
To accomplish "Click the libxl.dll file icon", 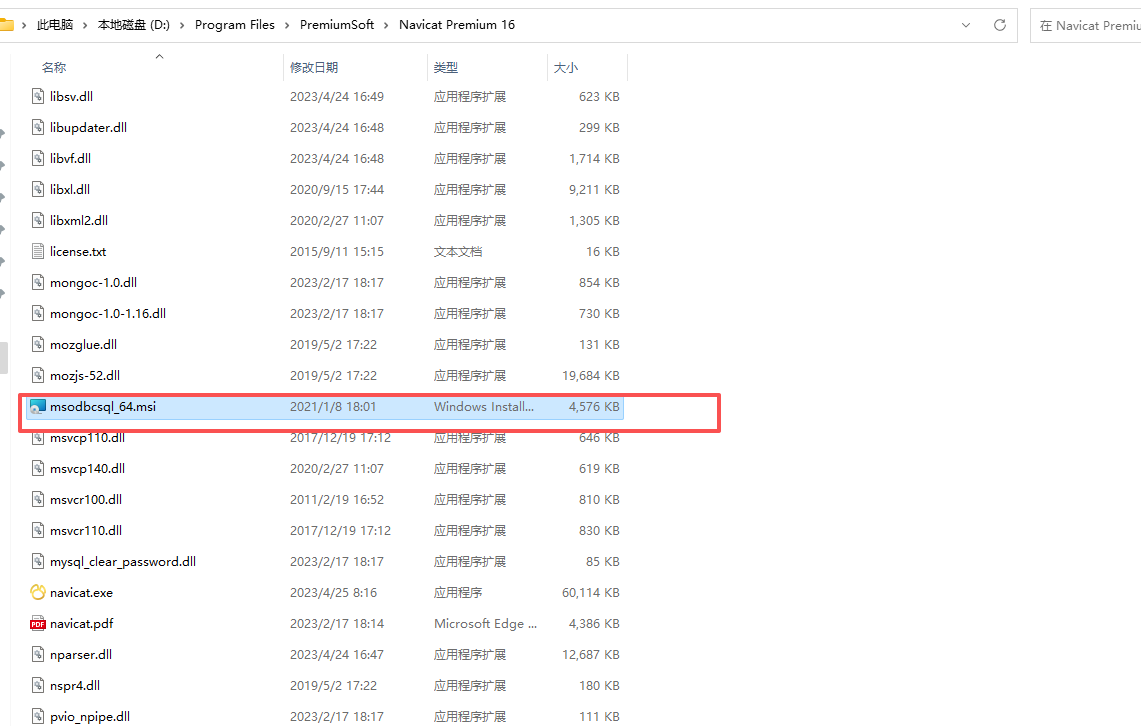I will (38, 189).
